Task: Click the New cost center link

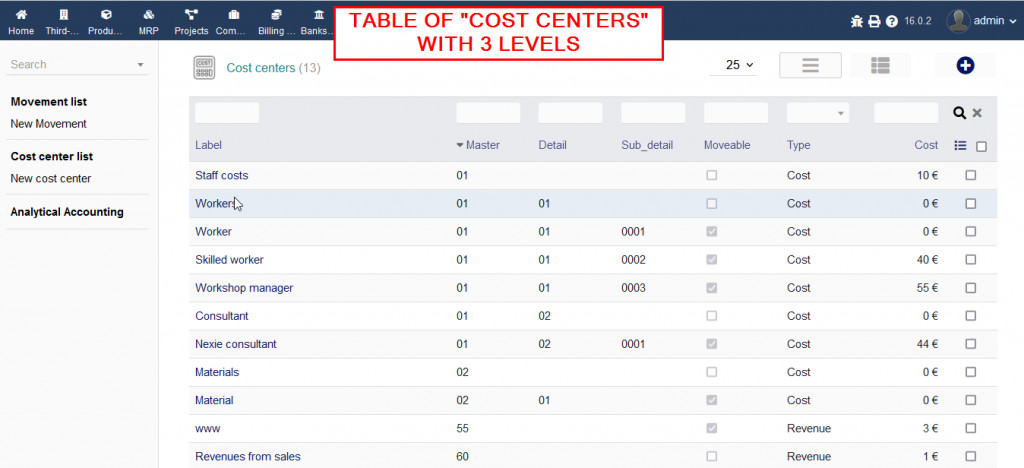Action: point(50,178)
